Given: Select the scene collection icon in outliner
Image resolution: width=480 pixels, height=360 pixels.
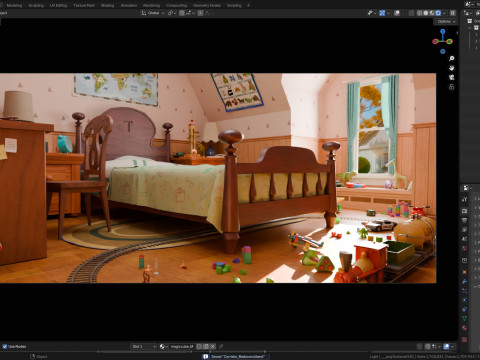Looking at the screenshot, I should (x=470, y=21).
